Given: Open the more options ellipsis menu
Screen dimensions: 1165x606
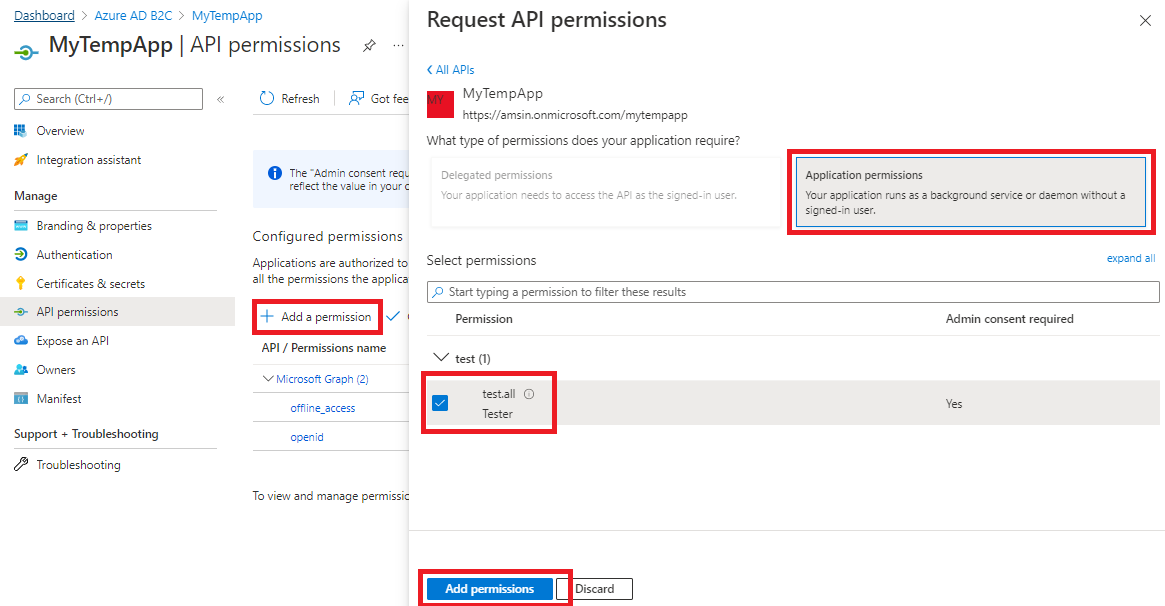Looking at the screenshot, I should point(398,46).
